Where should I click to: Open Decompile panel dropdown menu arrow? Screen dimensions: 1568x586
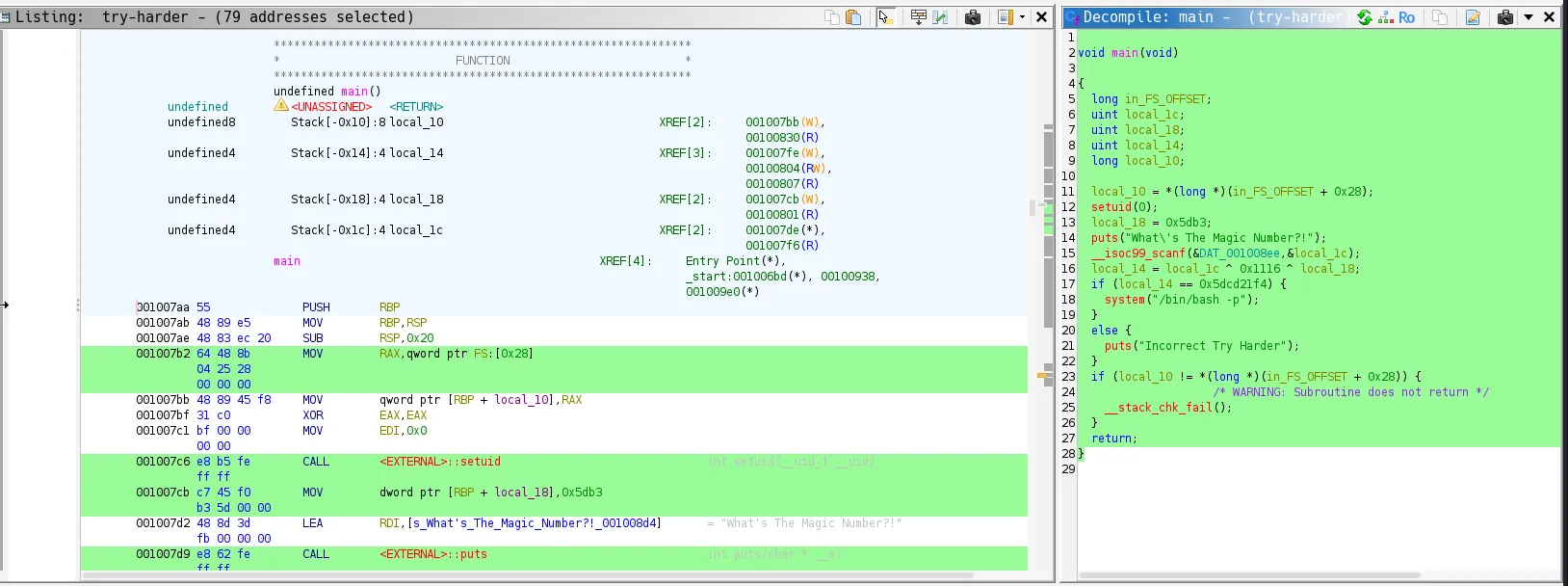1529,17
